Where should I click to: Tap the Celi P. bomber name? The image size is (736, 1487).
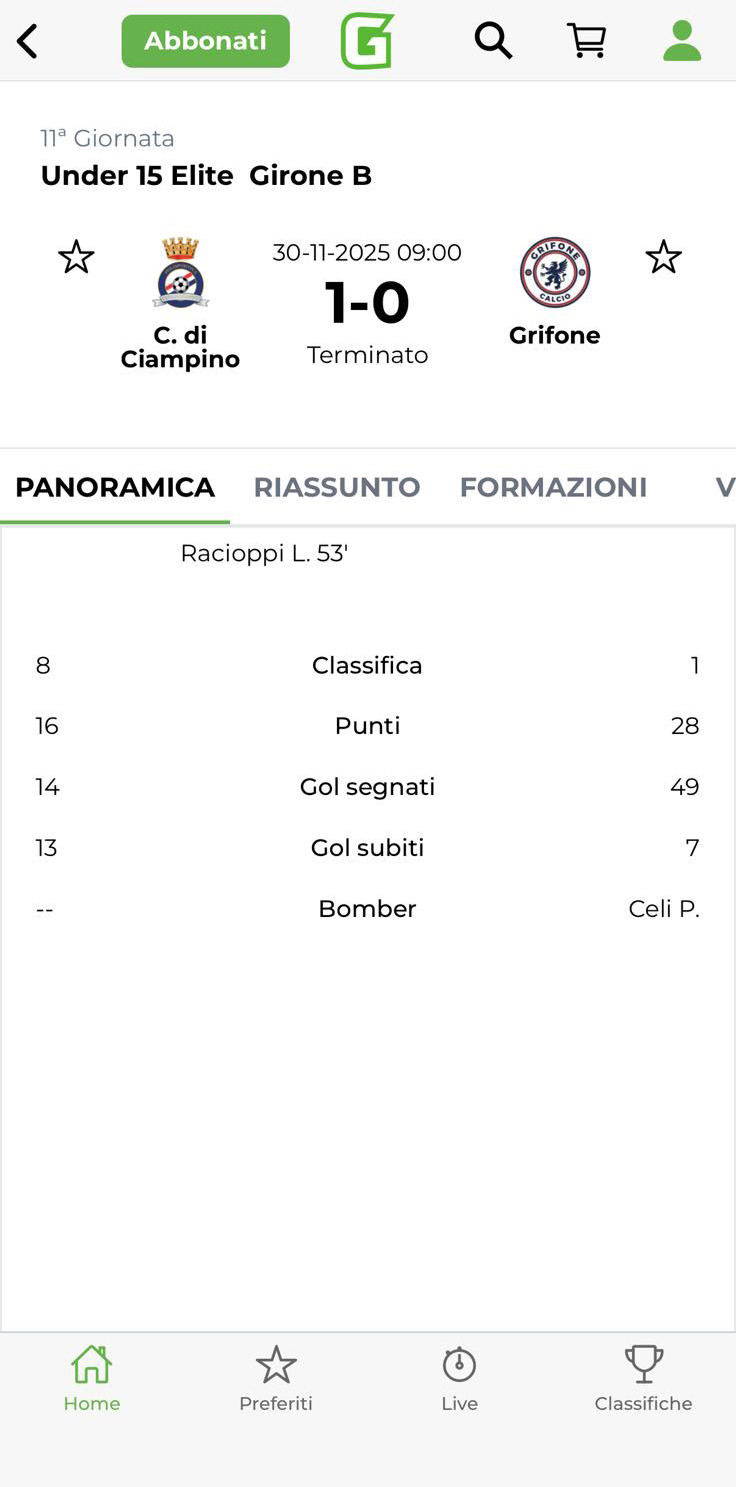point(663,909)
